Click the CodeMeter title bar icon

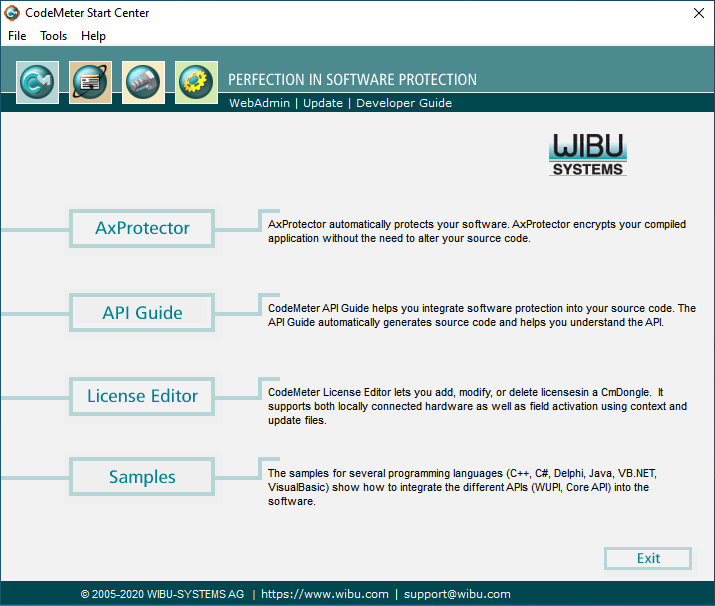click(12, 13)
